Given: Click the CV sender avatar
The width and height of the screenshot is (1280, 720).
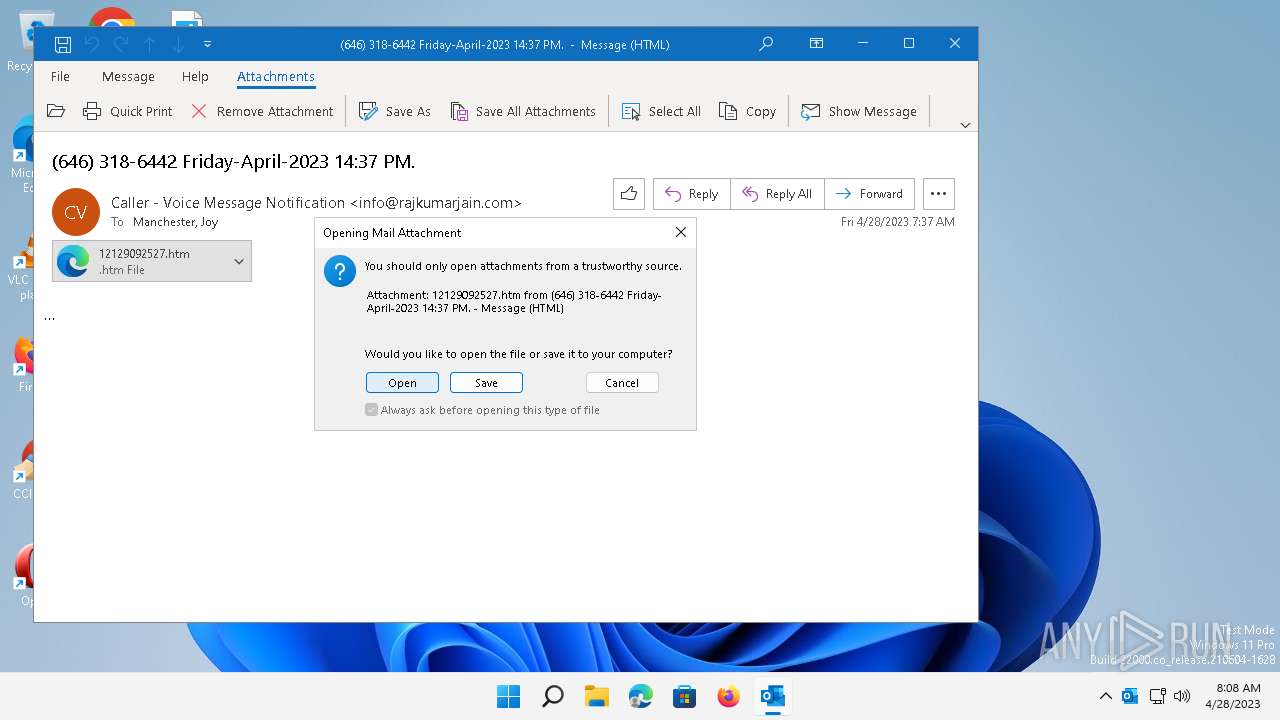Looking at the screenshot, I should coord(76,212).
